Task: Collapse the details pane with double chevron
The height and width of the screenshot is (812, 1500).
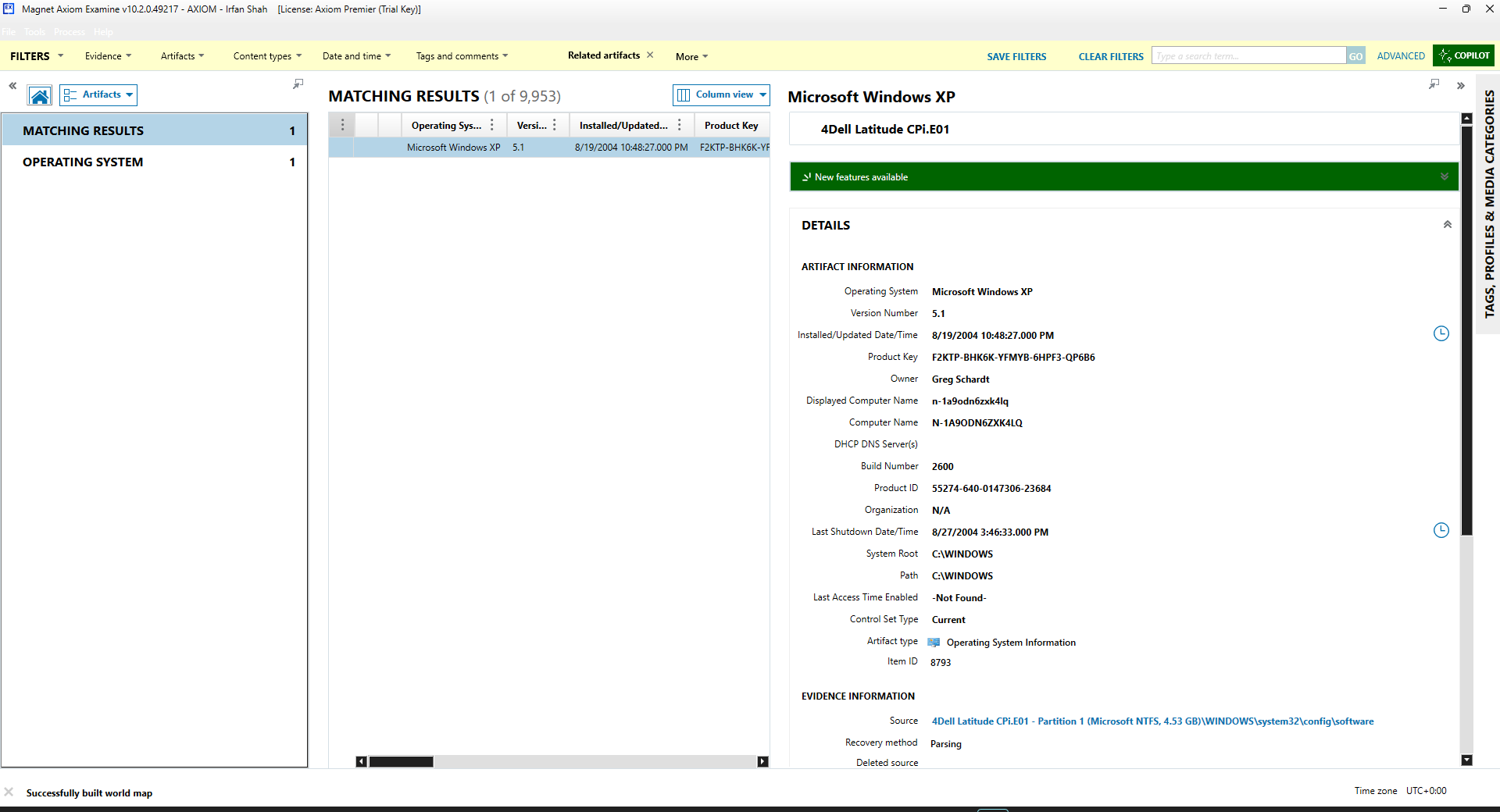Action: coord(1460,86)
